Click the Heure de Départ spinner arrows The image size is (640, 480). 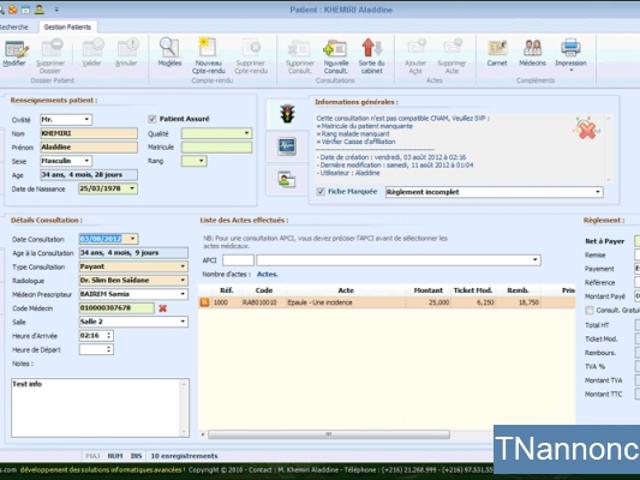click(x=109, y=349)
